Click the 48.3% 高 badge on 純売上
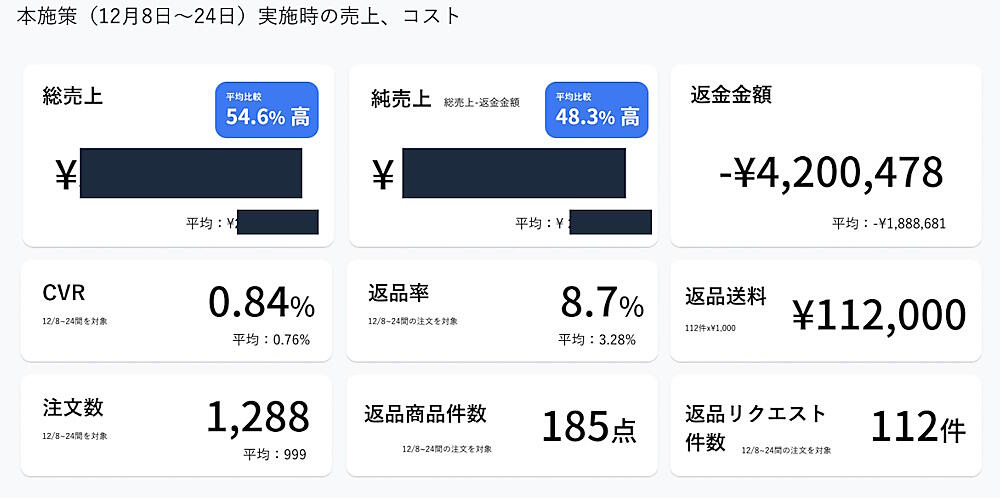 pos(597,110)
